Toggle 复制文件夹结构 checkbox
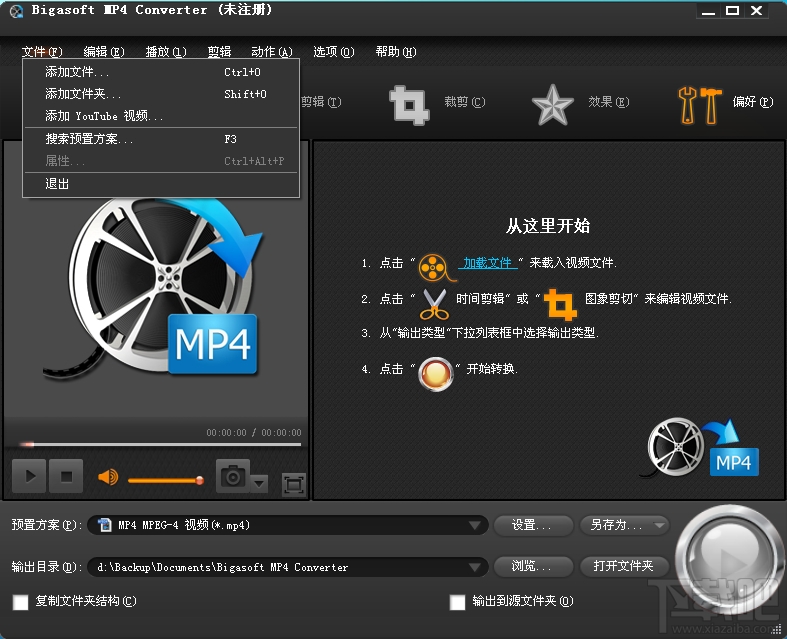Screen dimensions: 787x639 click(x=21, y=602)
